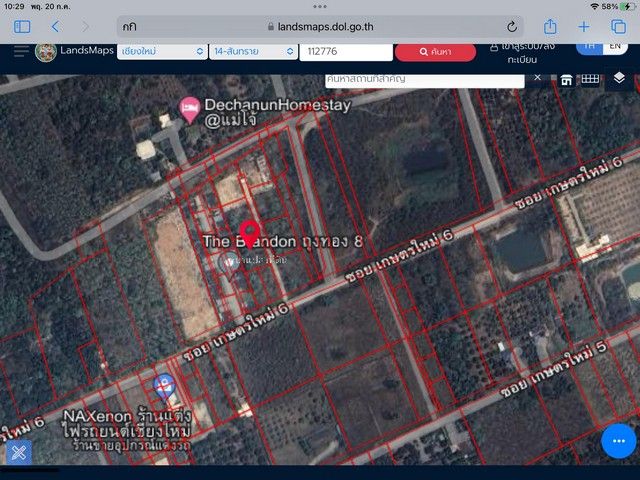Image resolution: width=640 pixels, height=480 pixels.
Task: Clear the place search box with X
Action: tap(536, 77)
